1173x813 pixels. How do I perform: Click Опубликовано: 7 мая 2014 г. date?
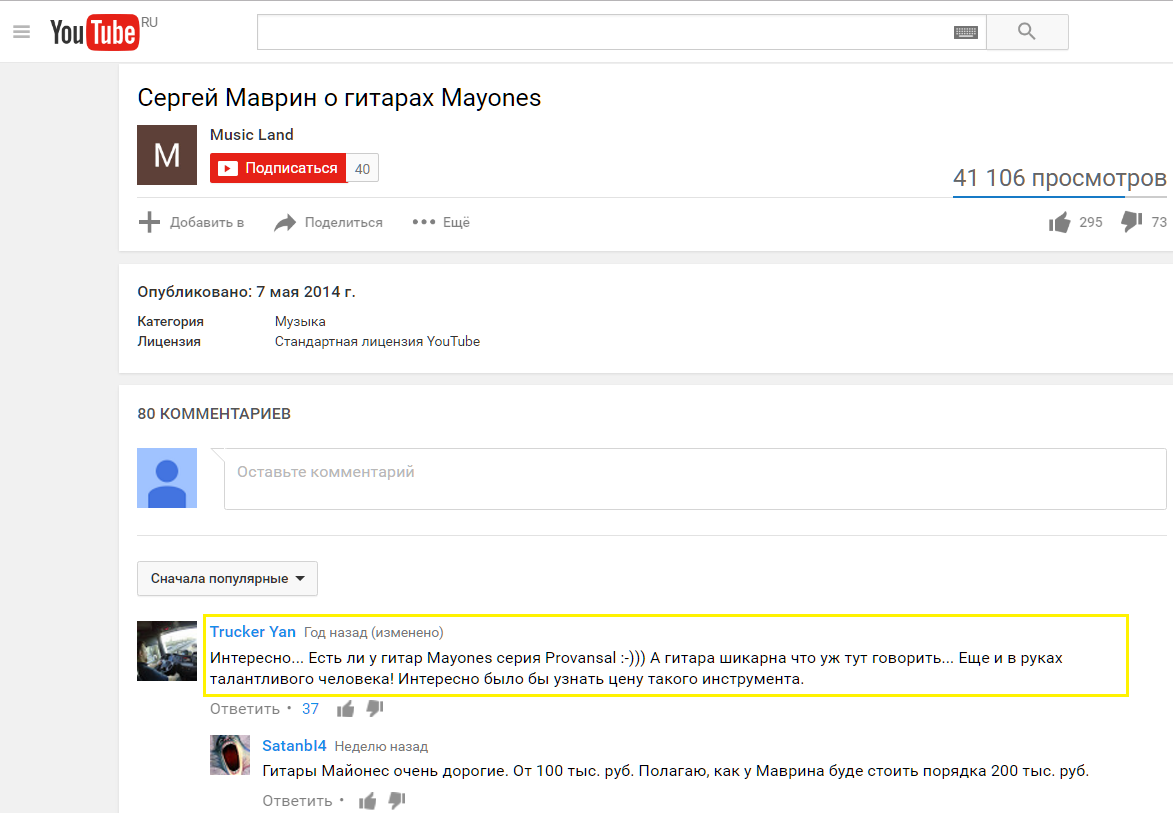[246, 292]
